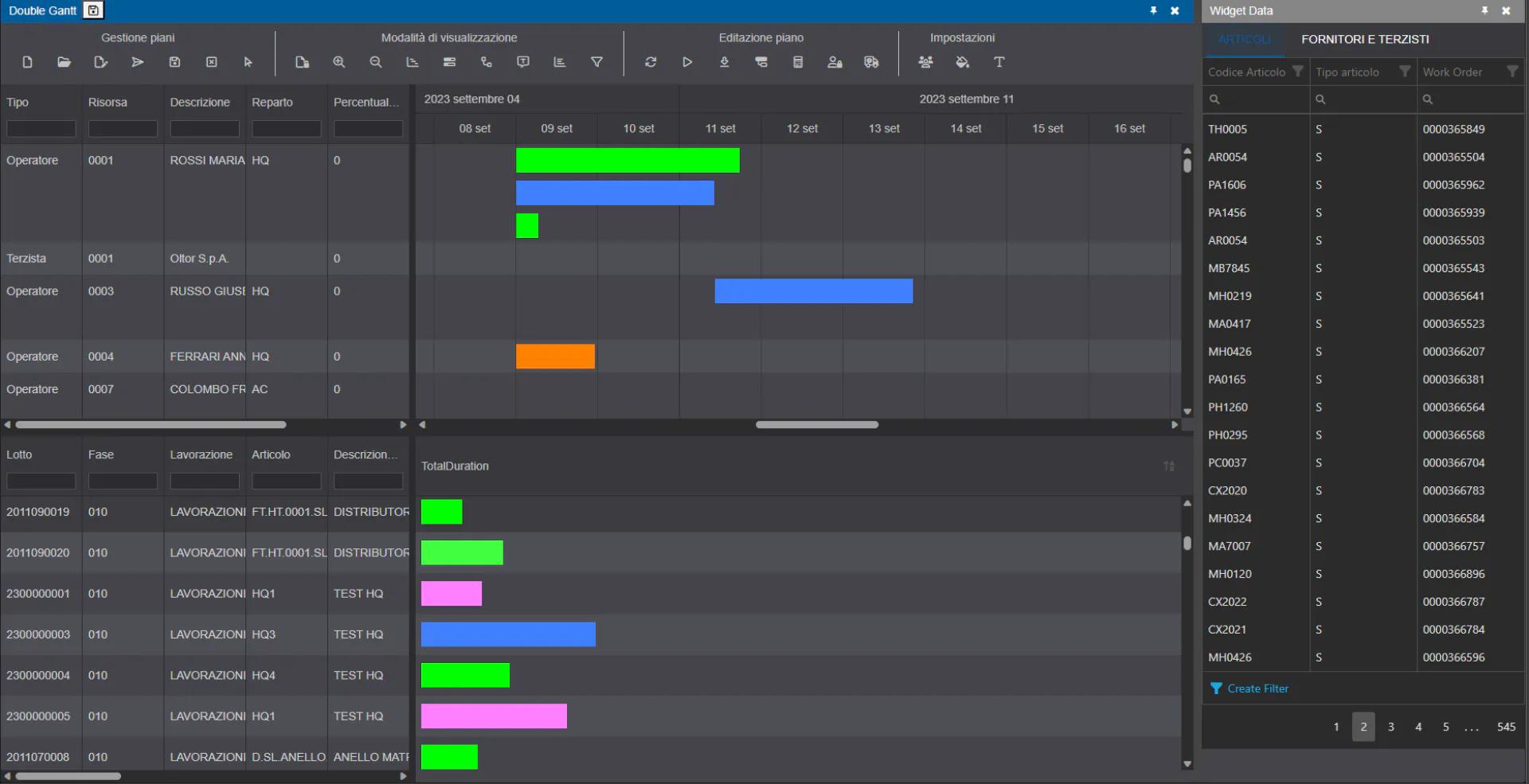Click the pink TotalDuration bar for lot 2300000005
This screenshot has width=1529, height=784.
click(494, 716)
